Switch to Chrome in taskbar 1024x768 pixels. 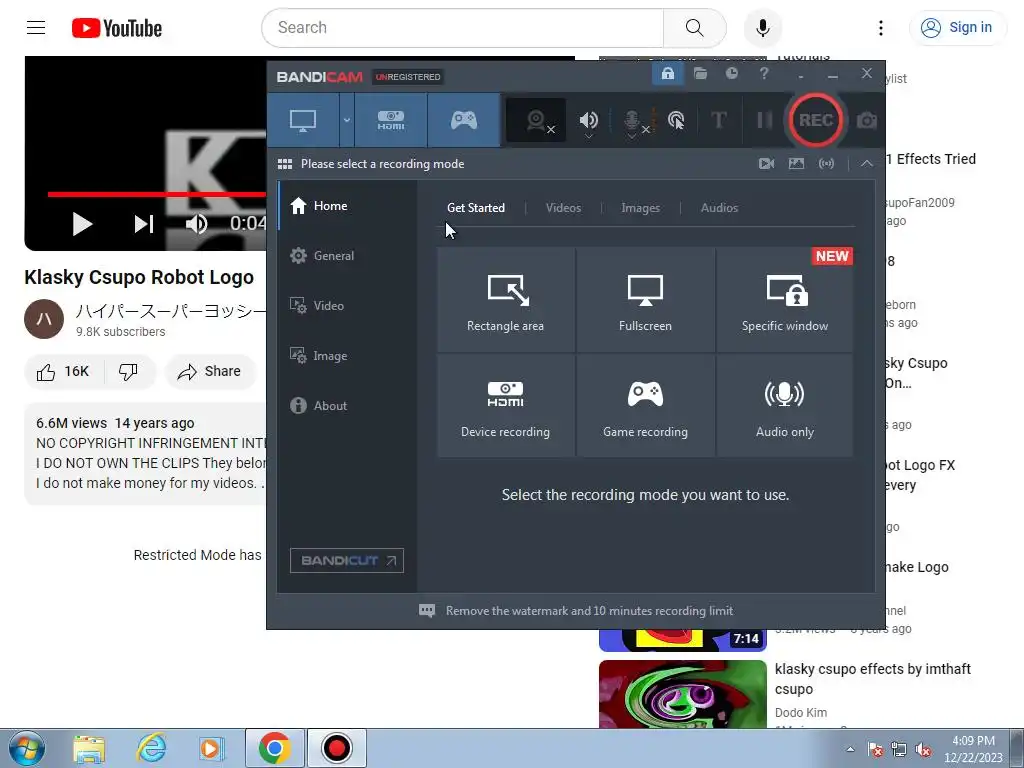click(x=274, y=748)
